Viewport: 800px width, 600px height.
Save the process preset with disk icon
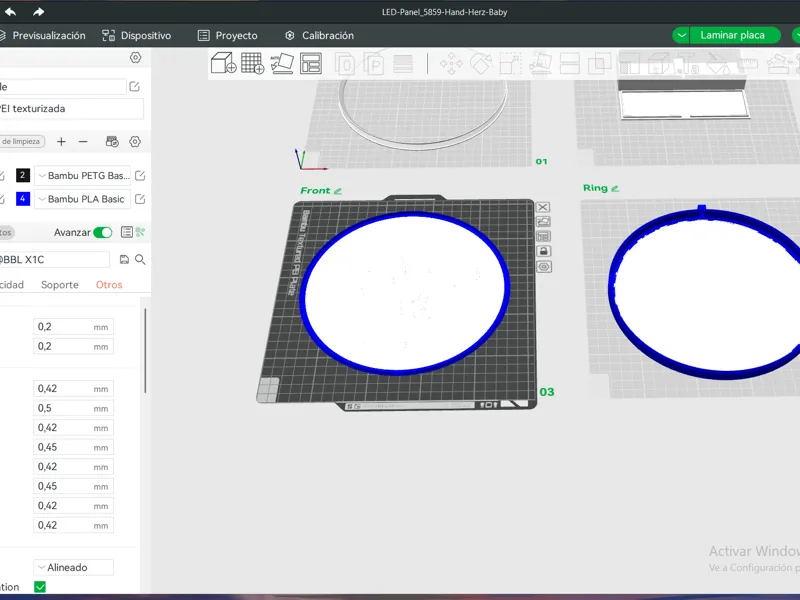[x=124, y=260]
